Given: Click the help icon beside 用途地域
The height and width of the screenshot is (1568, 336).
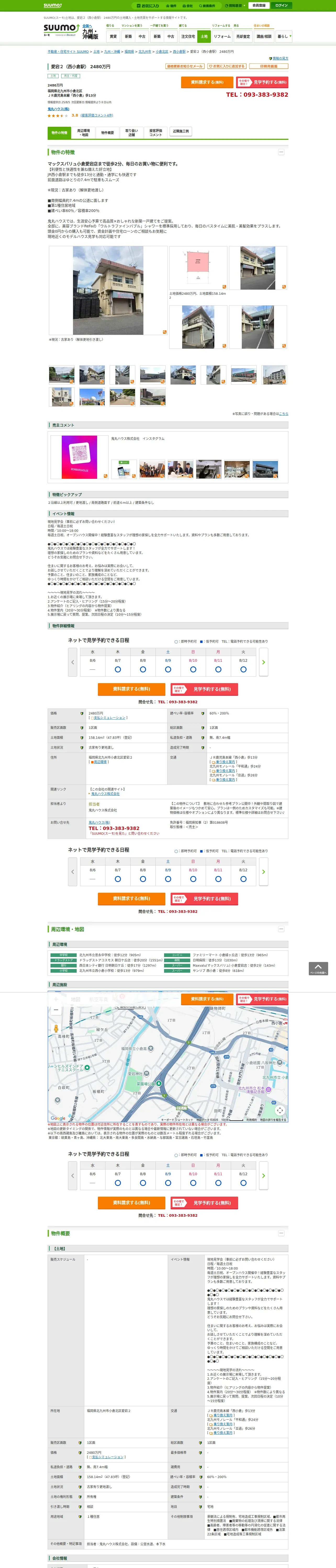Looking at the screenshot, I should coord(80,1517).
